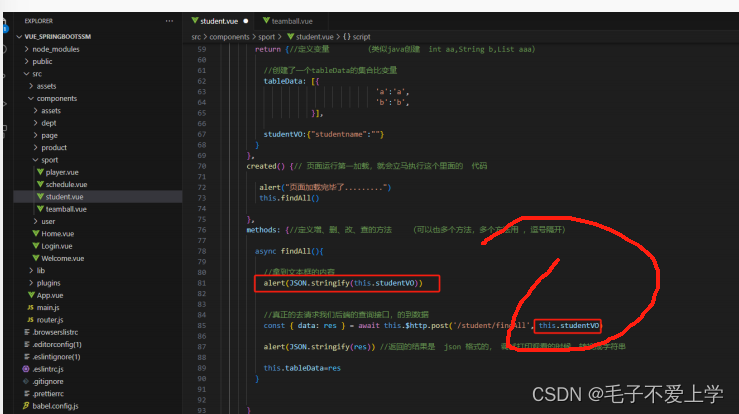This screenshot has width=739, height=414.
Task: Click 'async findAll(){' on line 78
Action: (x=289, y=251)
